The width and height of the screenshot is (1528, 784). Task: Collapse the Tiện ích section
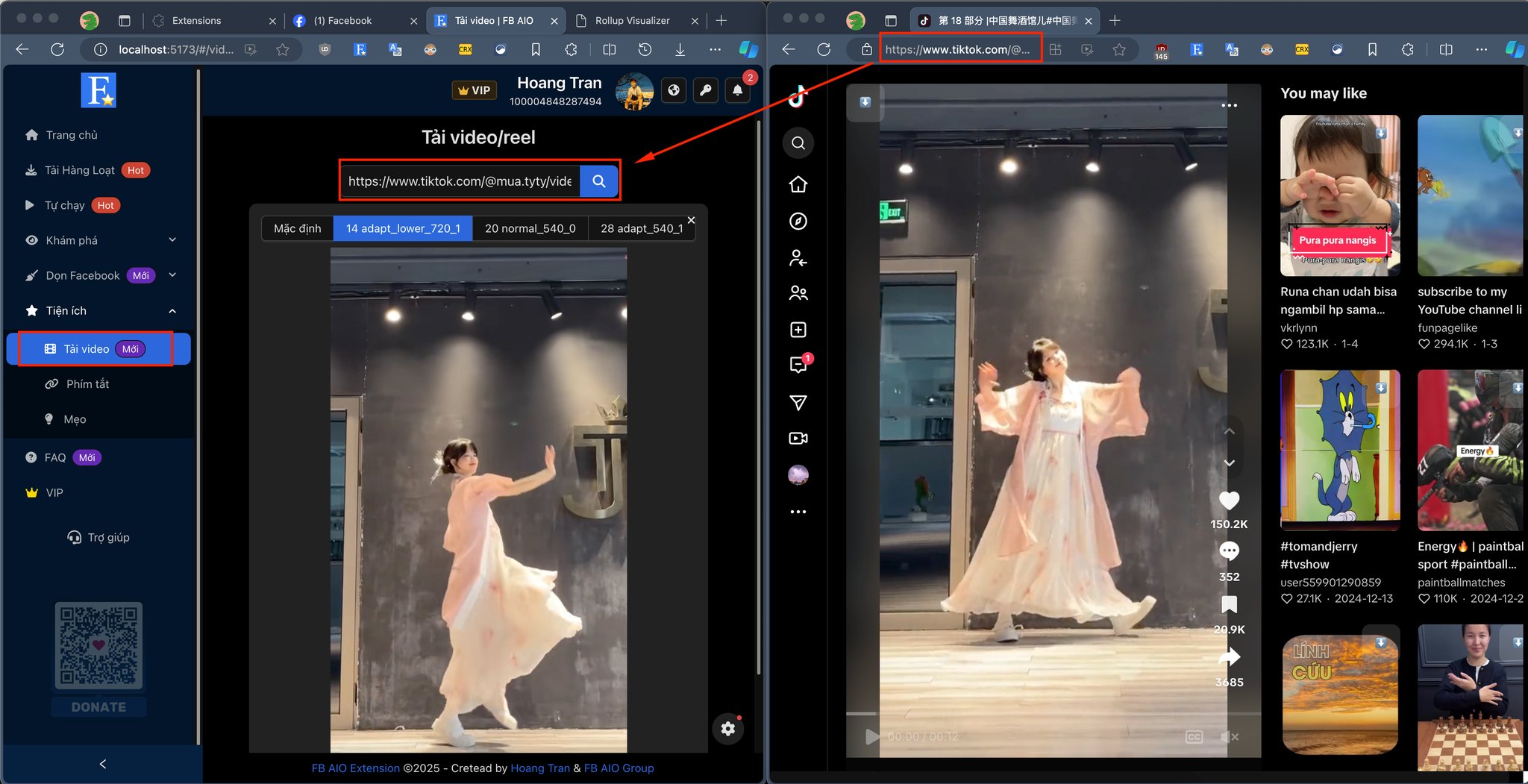coord(101,310)
